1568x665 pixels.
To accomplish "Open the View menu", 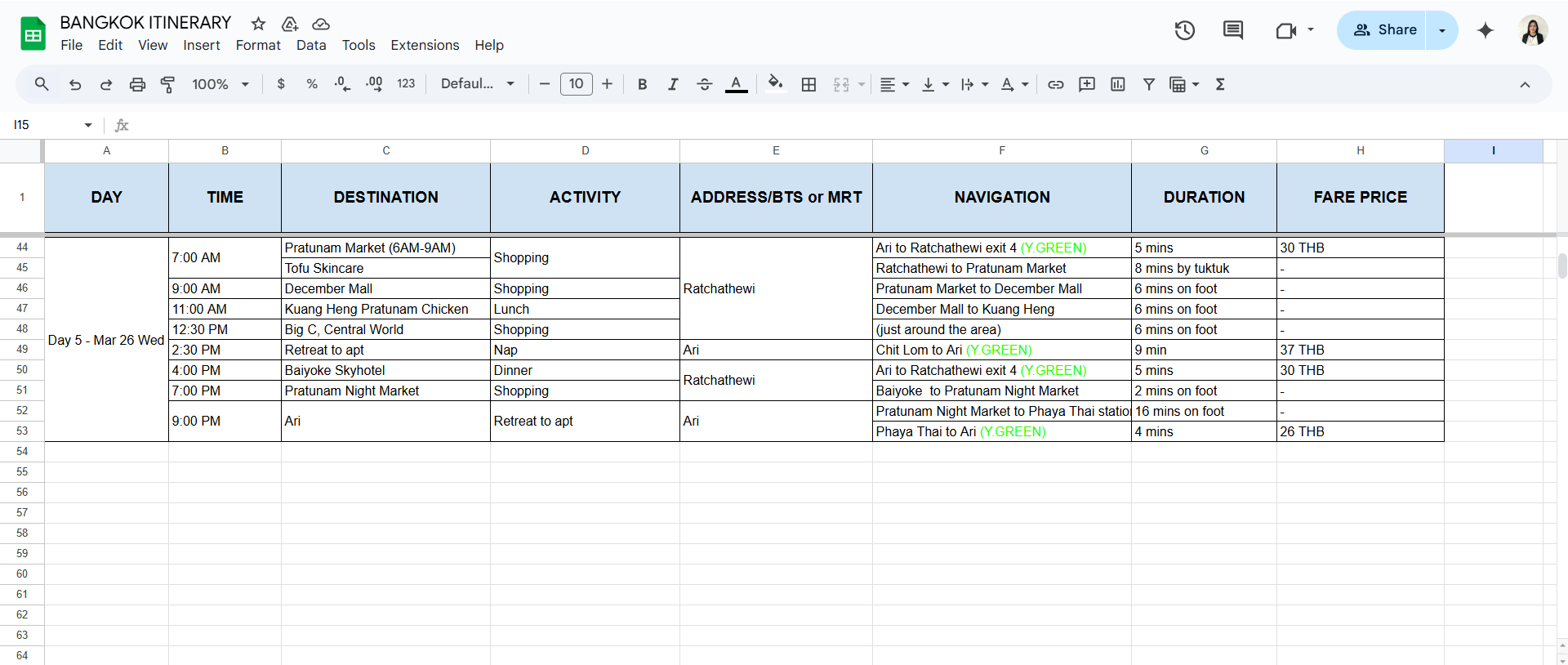I will coord(153,45).
